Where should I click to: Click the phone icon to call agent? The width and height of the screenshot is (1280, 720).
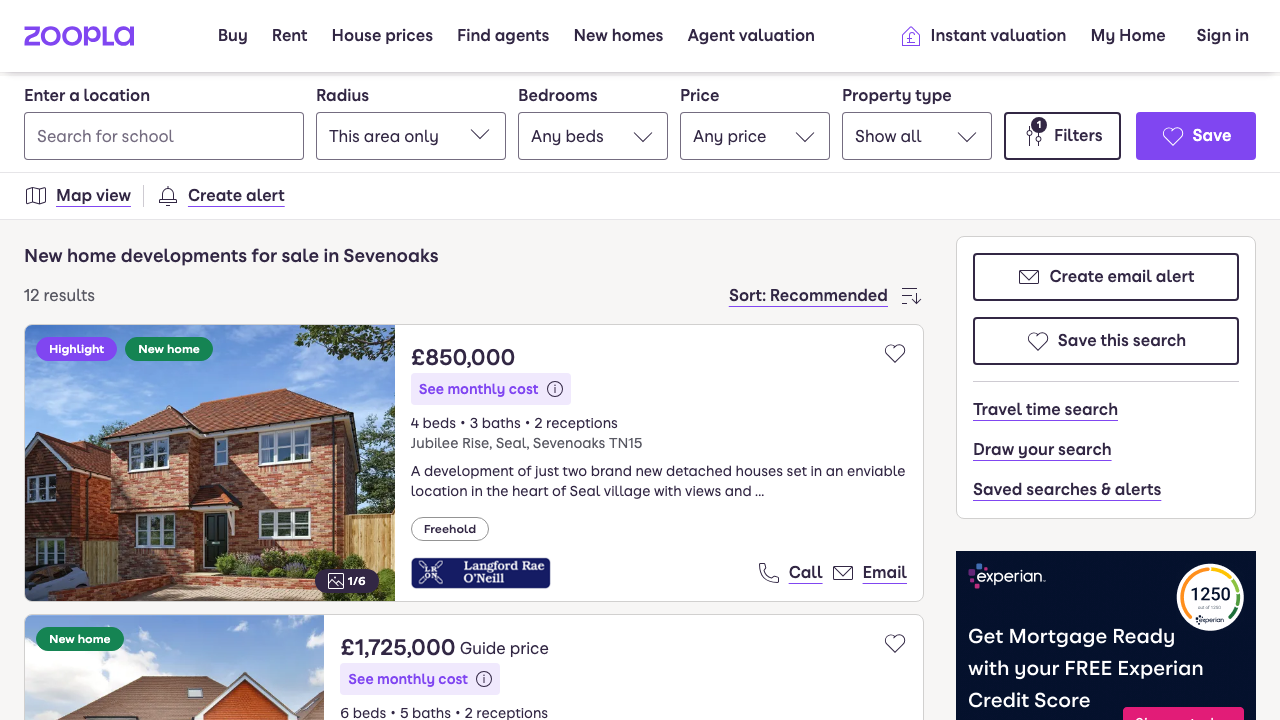(x=769, y=573)
